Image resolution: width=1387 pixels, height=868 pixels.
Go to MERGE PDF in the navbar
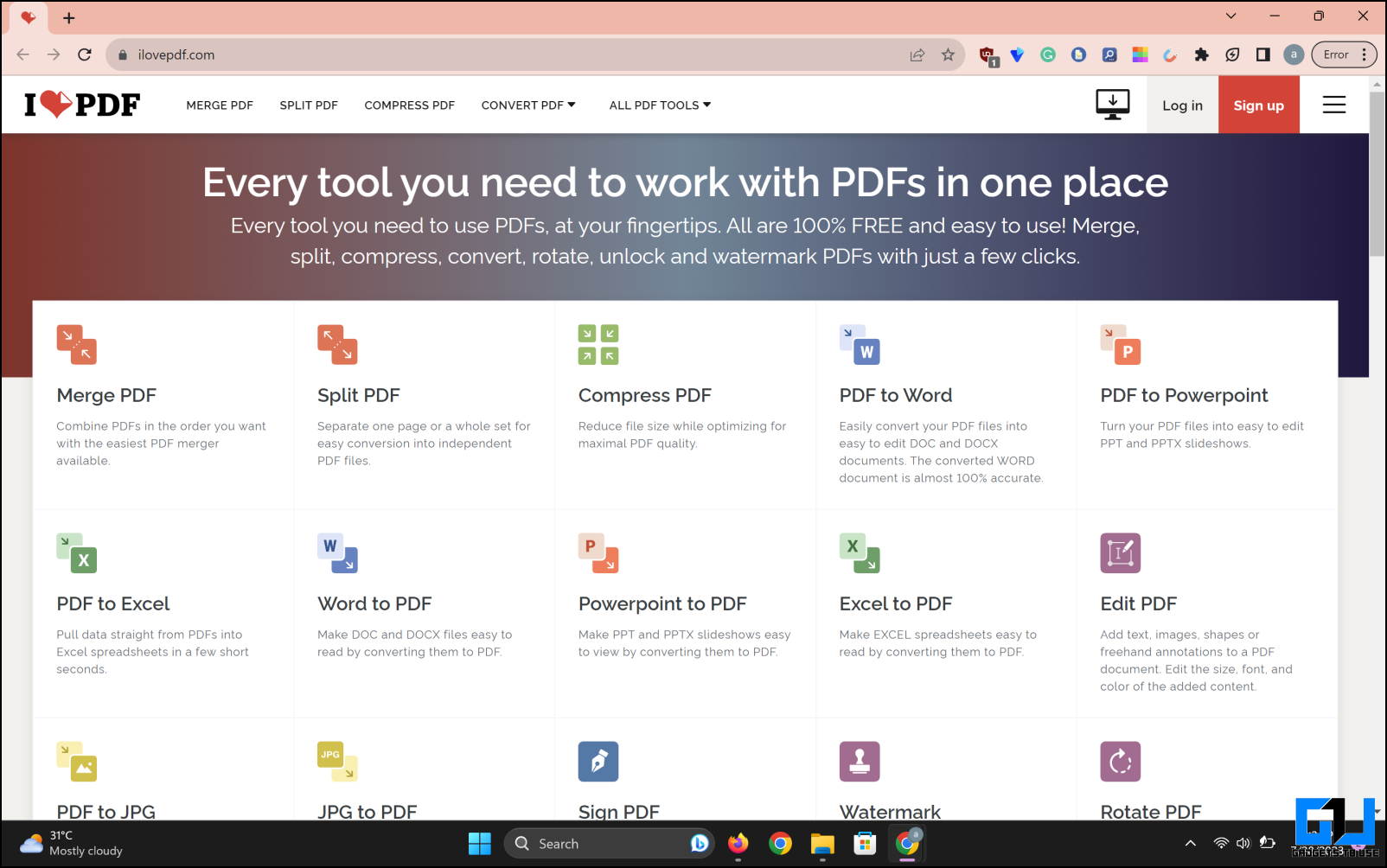(x=220, y=105)
